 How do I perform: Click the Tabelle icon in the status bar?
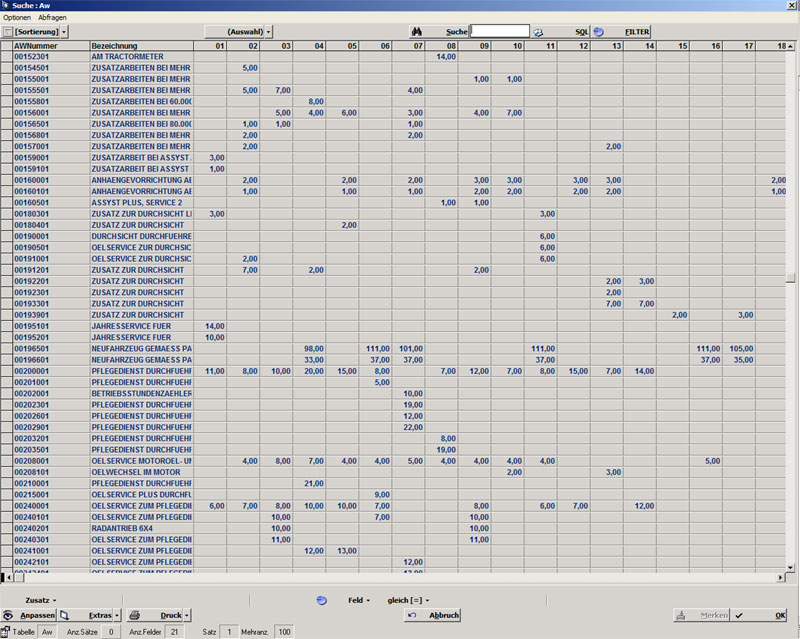pyautogui.click(x=7, y=632)
